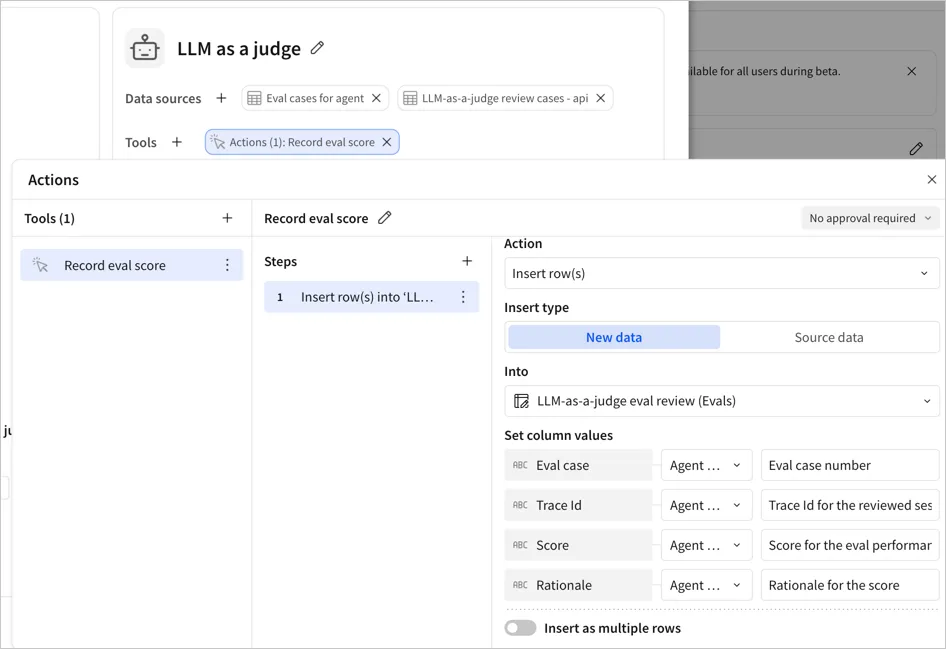Edit 'Score for the eval' description field
The image size is (946, 649).
[850, 545]
